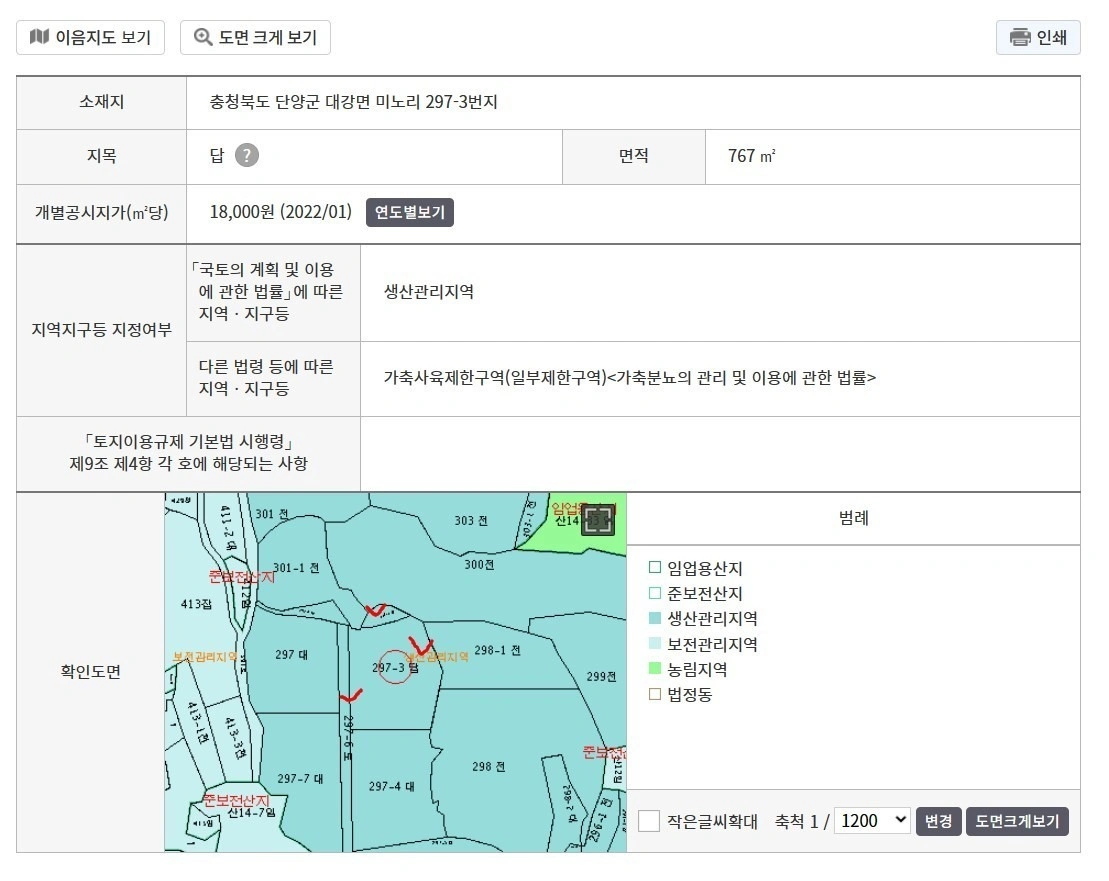The image size is (1109, 881).
Task: Click the 도면크게보기 button below legend
Action: [1017, 821]
